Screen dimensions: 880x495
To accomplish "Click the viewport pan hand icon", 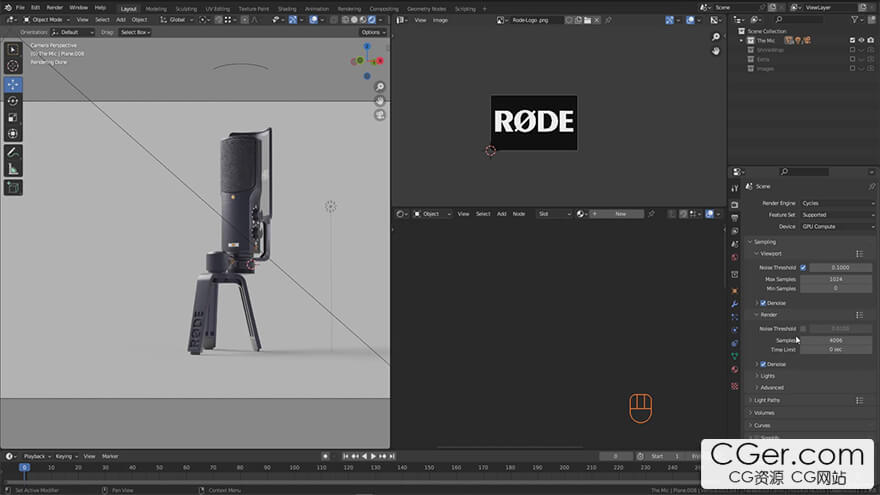I will [380, 101].
